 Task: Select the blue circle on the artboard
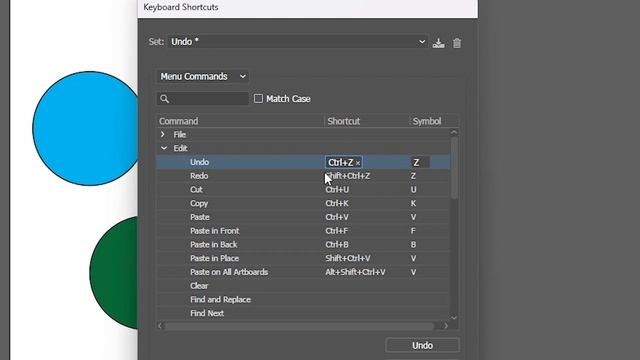86,128
